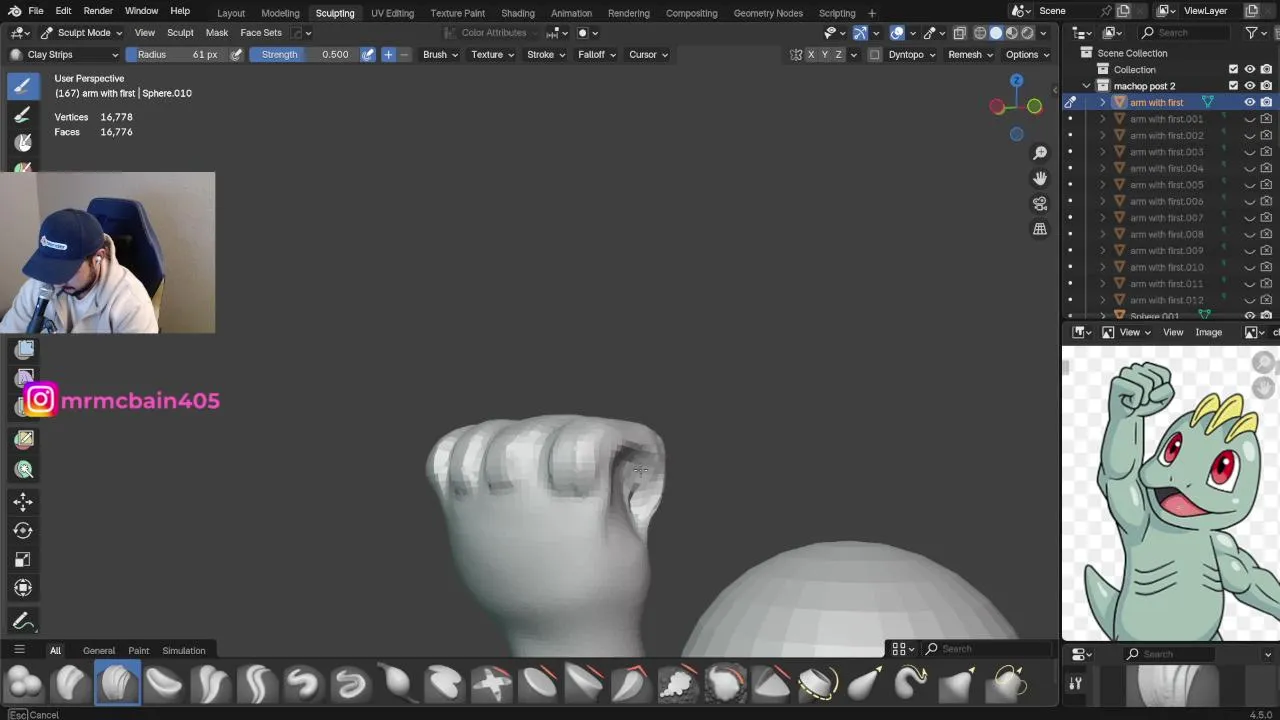Screen dimensions: 1280x720
Task: Open outliner filter funnel icon
Action: (x=1251, y=33)
